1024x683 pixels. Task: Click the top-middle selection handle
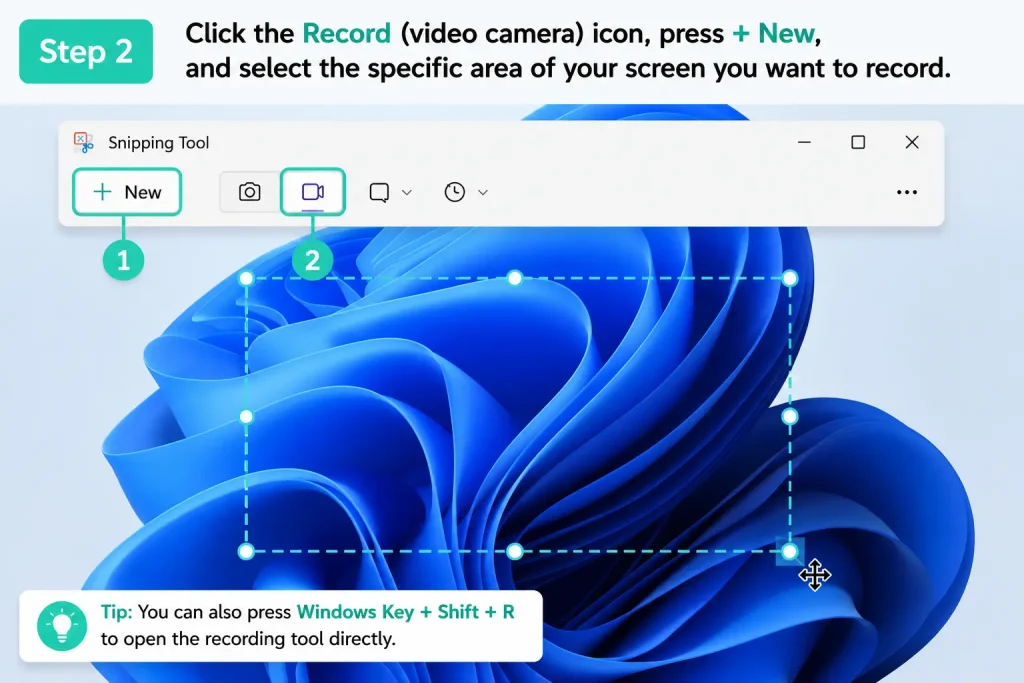coord(515,279)
